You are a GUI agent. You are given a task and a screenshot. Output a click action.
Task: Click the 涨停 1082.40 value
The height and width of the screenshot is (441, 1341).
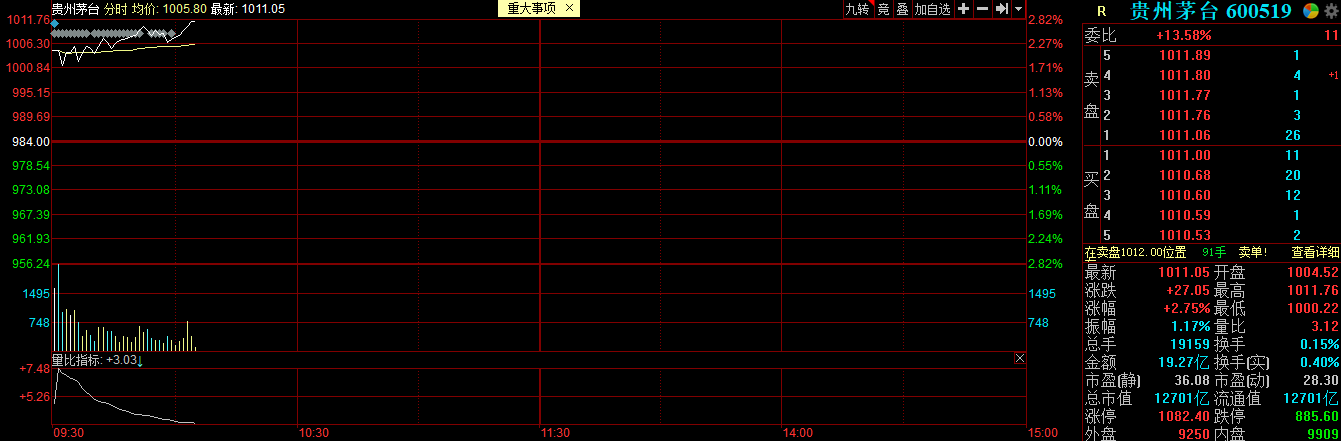[1184, 416]
